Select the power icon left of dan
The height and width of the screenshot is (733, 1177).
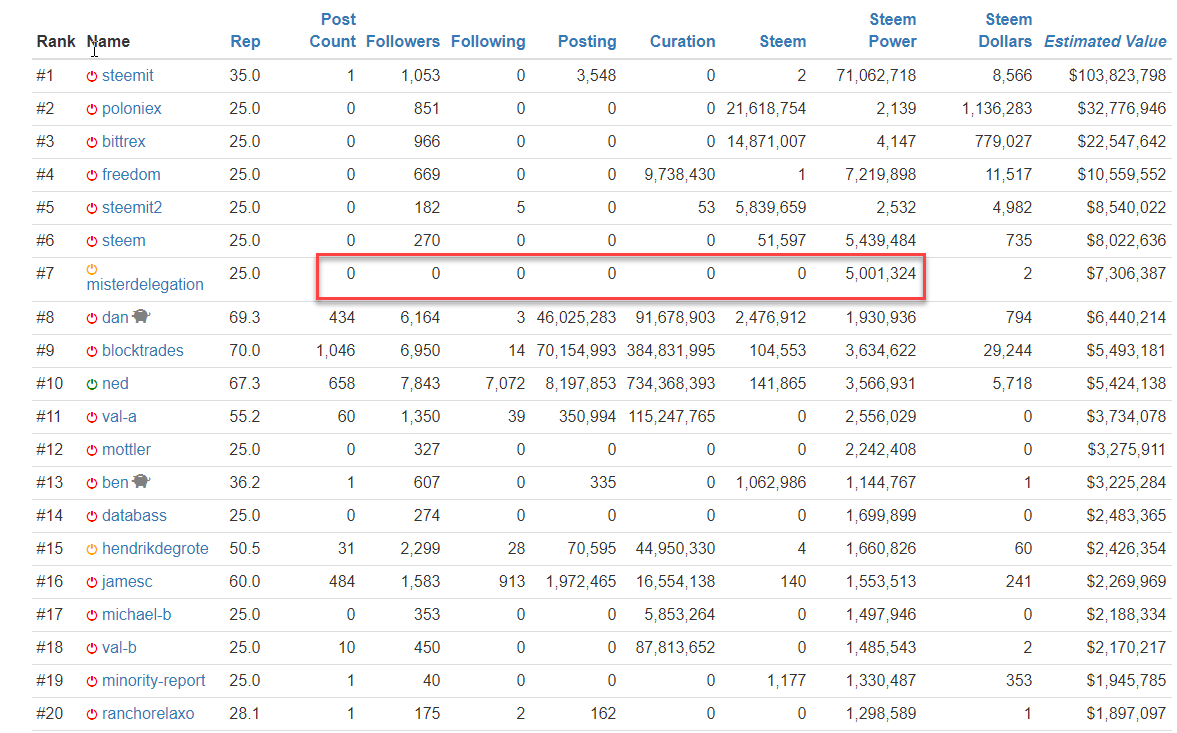point(92,318)
